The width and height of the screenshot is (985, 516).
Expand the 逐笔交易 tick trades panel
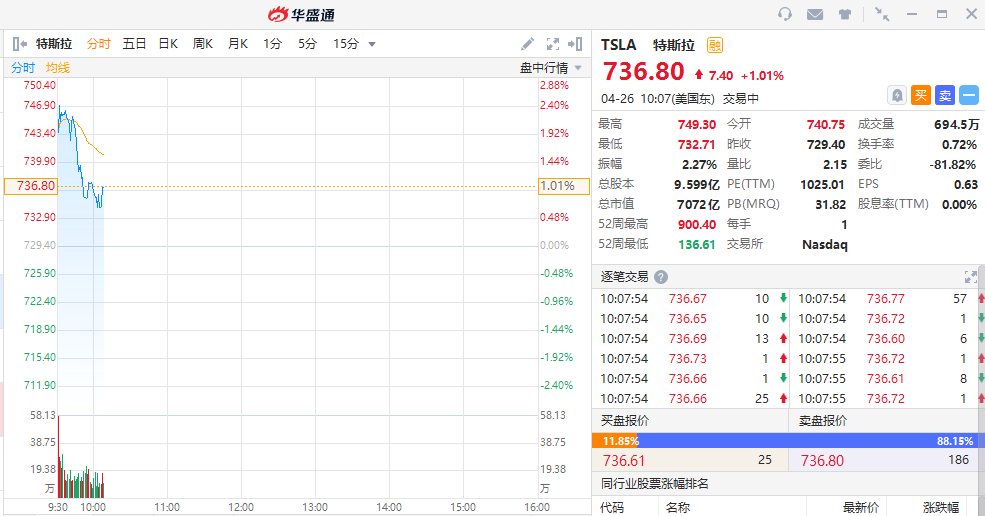tap(970, 277)
